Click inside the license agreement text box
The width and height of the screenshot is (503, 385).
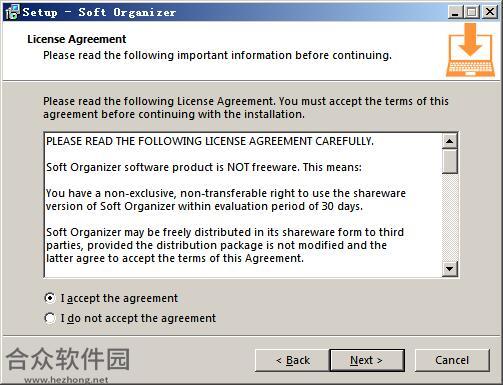pos(243,205)
